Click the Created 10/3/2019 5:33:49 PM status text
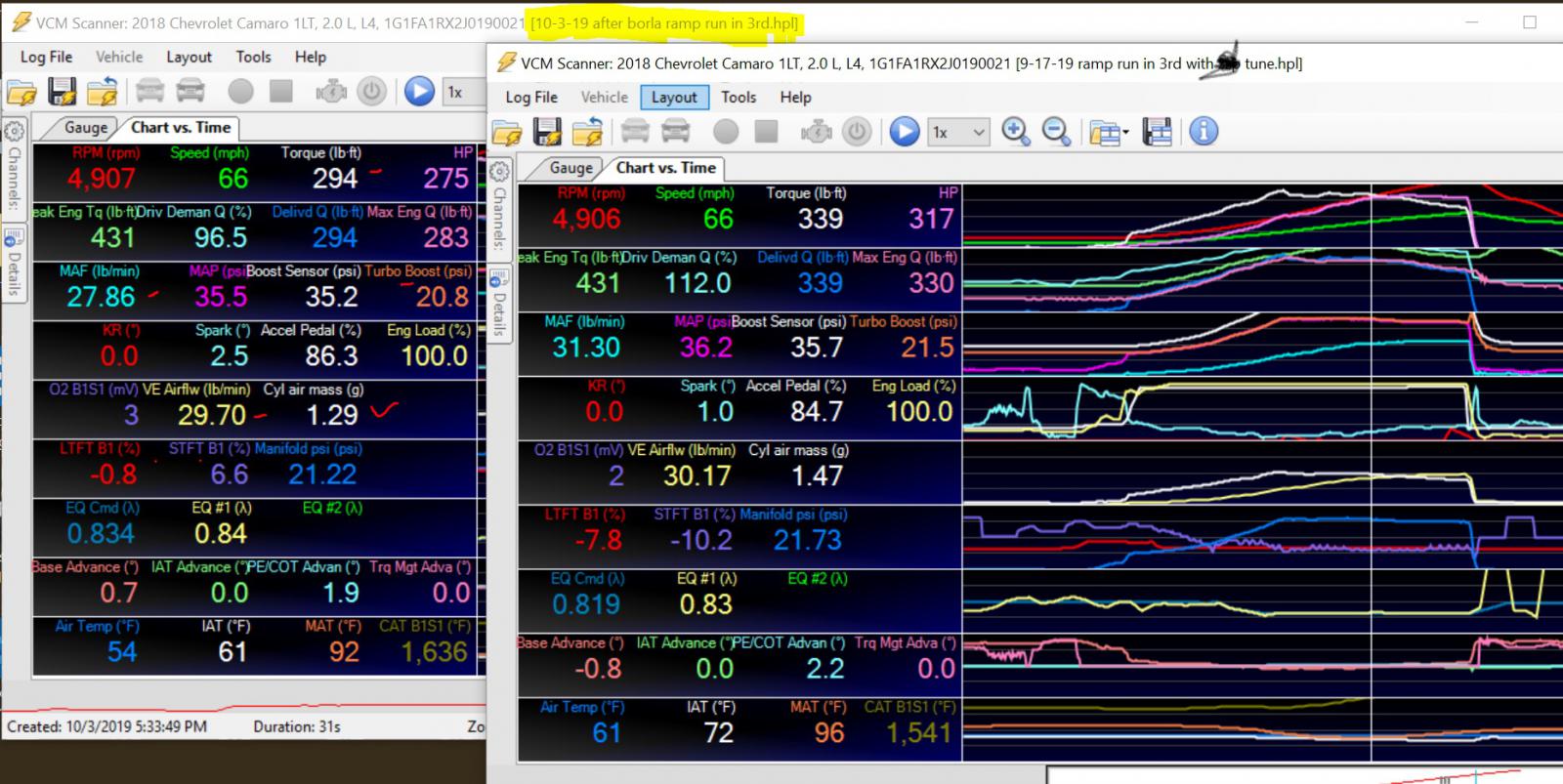Viewport: 1563px width, 784px height. coord(106,726)
